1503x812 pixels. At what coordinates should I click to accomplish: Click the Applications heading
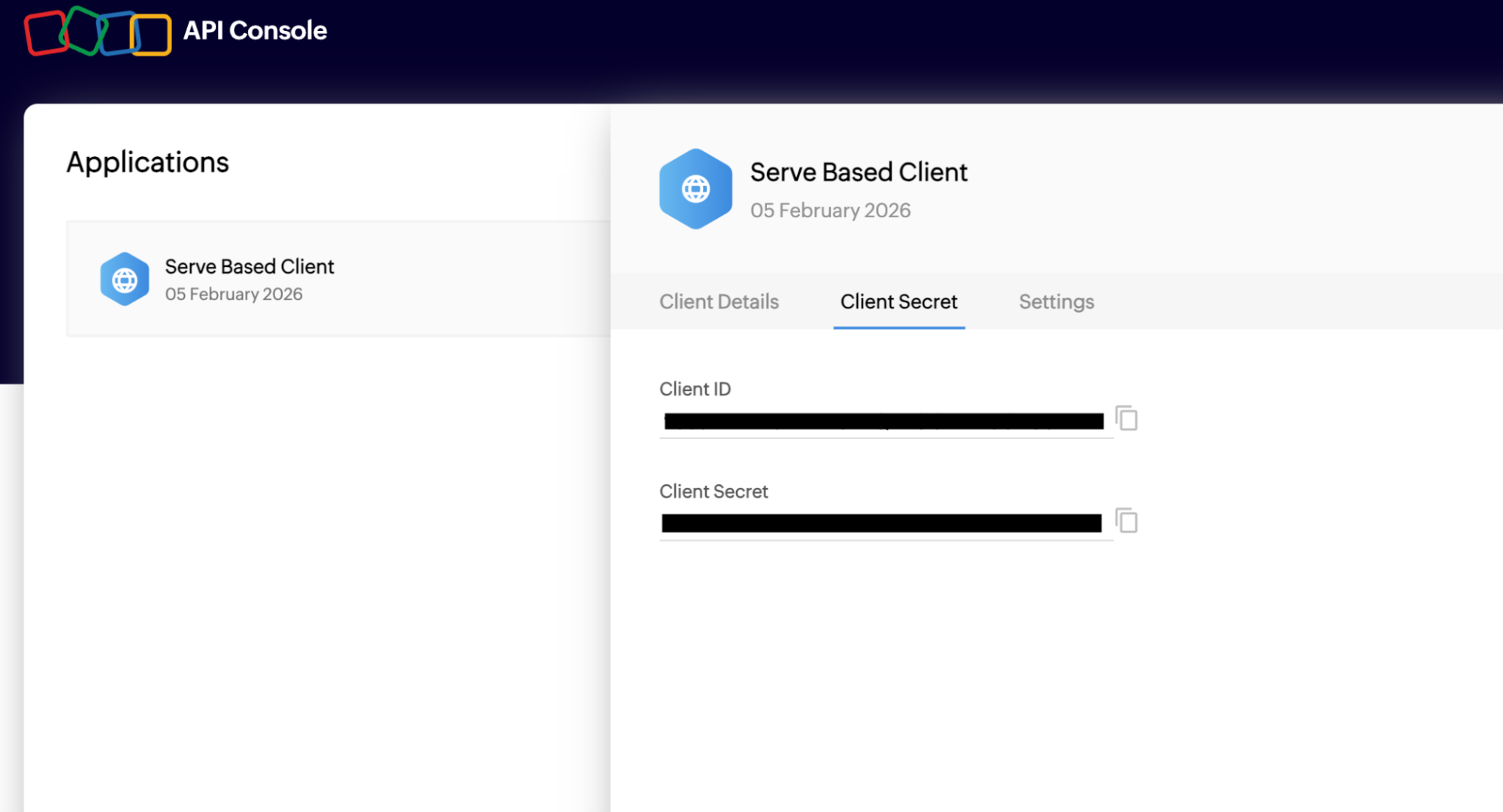click(x=147, y=162)
